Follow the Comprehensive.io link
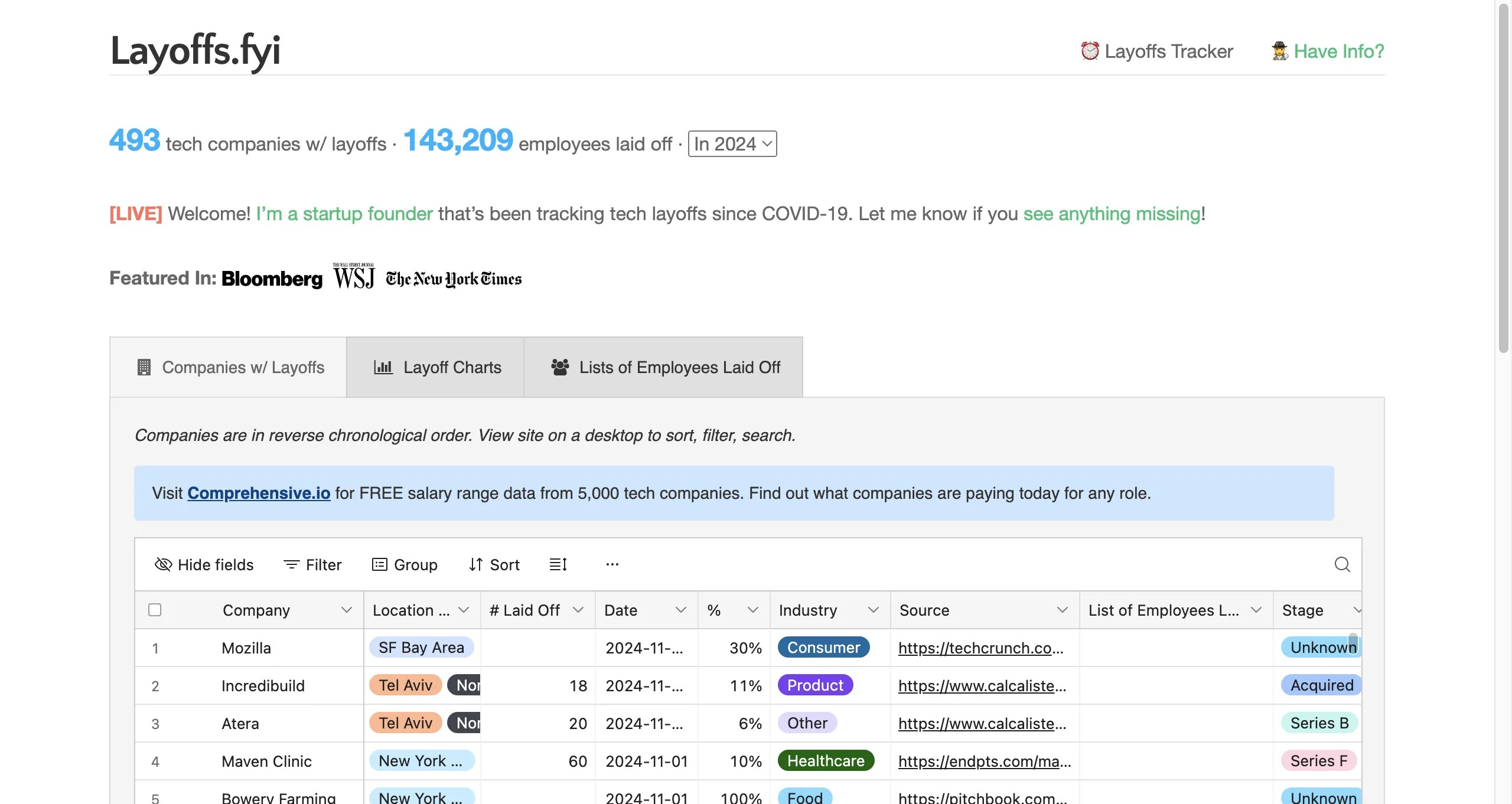Screen dimensions: 1512x804 pos(259,493)
